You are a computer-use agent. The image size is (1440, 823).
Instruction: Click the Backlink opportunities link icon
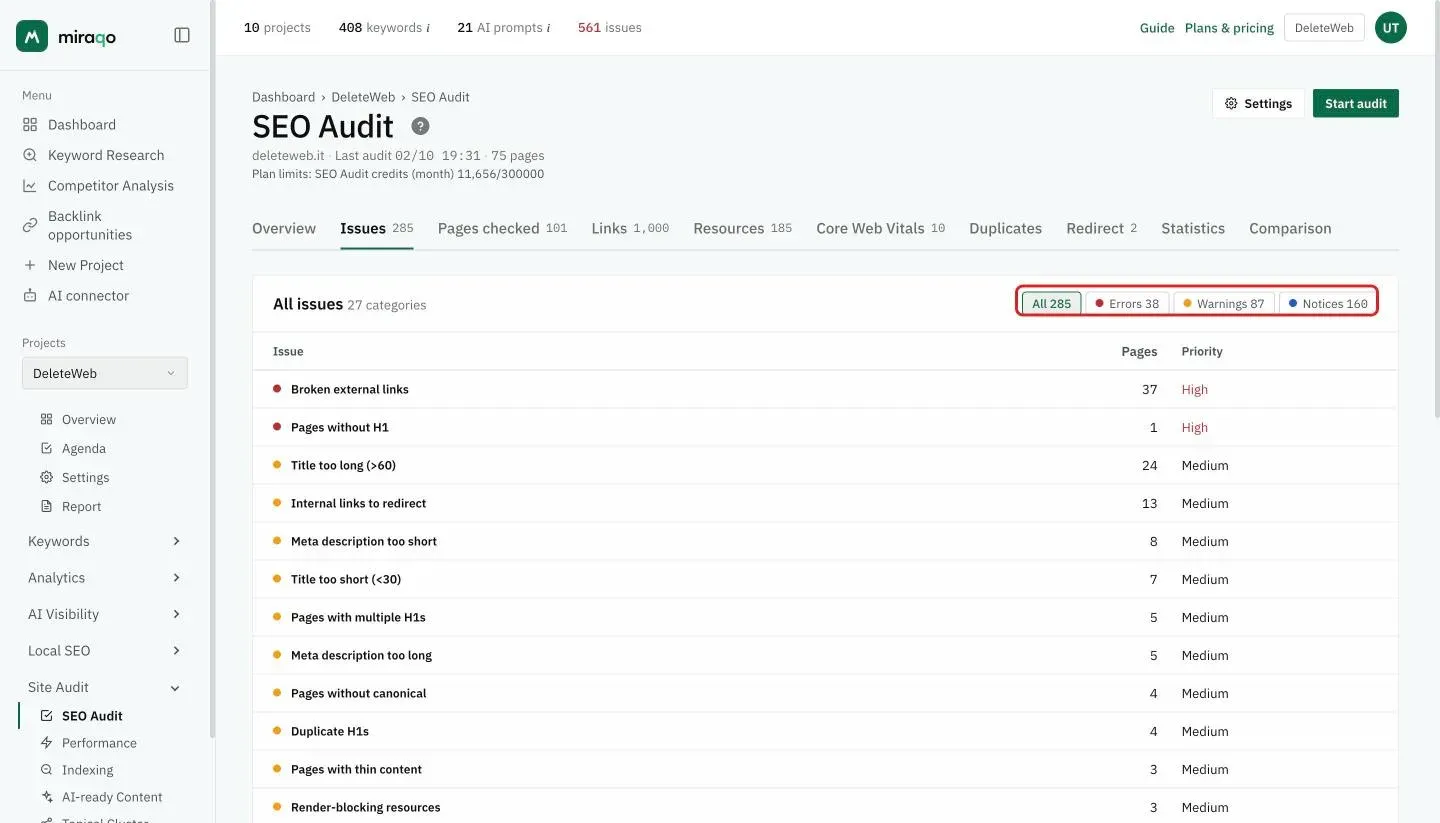[30, 225]
